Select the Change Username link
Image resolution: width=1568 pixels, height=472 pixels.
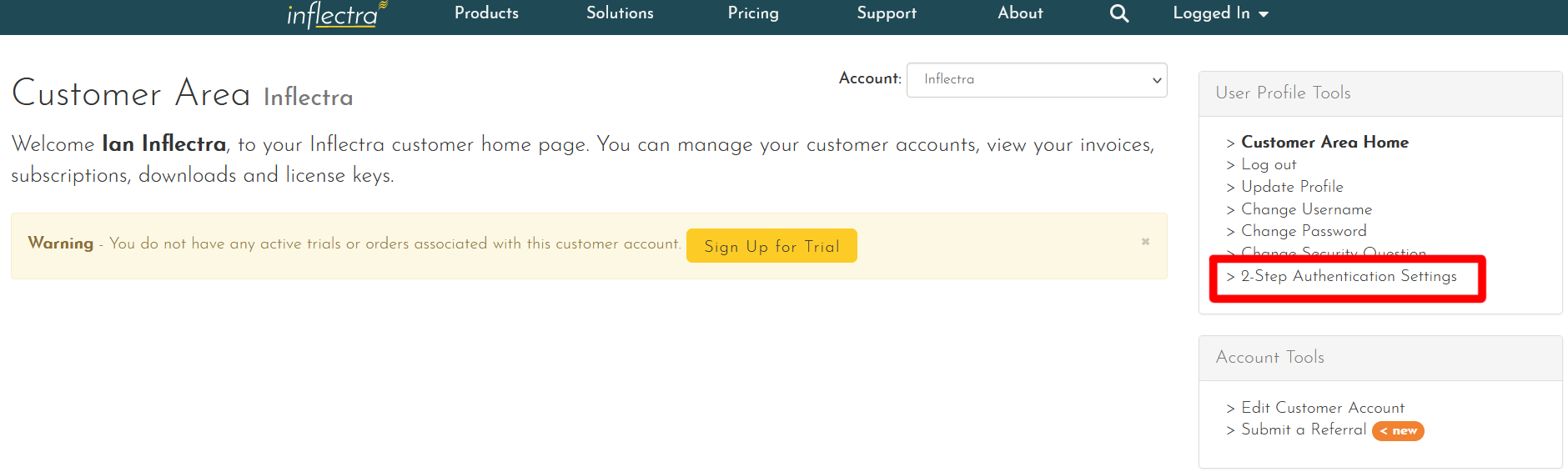(1306, 209)
